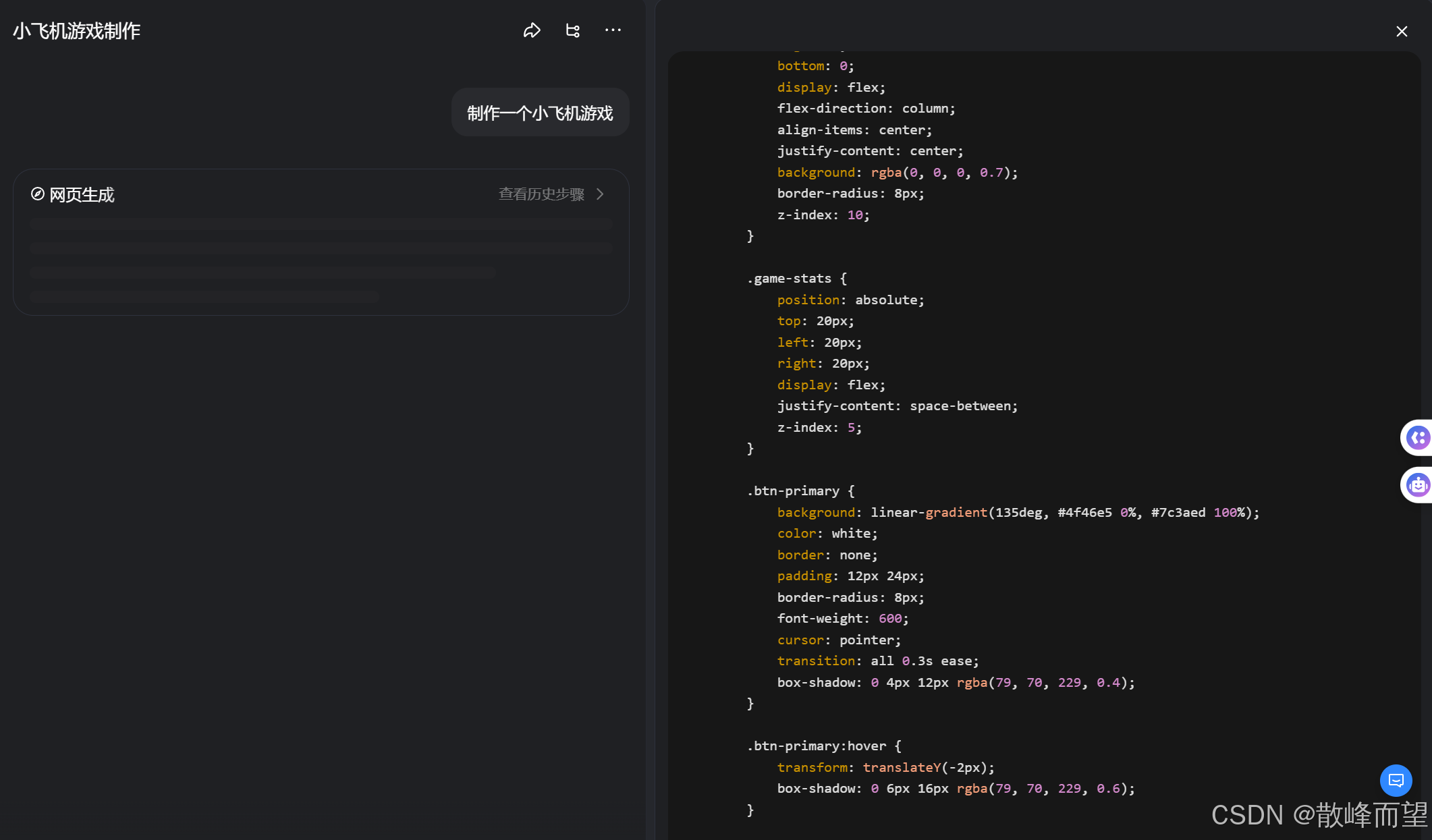Open the blue feedback chat button
This screenshot has height=840, width=1432.
coord(1396,781)
